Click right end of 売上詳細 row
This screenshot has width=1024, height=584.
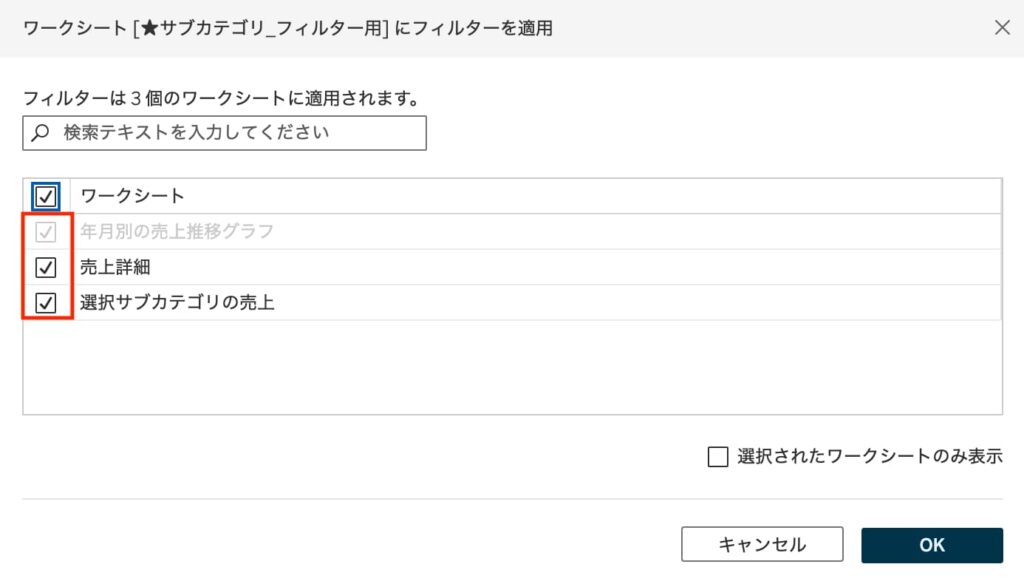(x=960, y=267)
